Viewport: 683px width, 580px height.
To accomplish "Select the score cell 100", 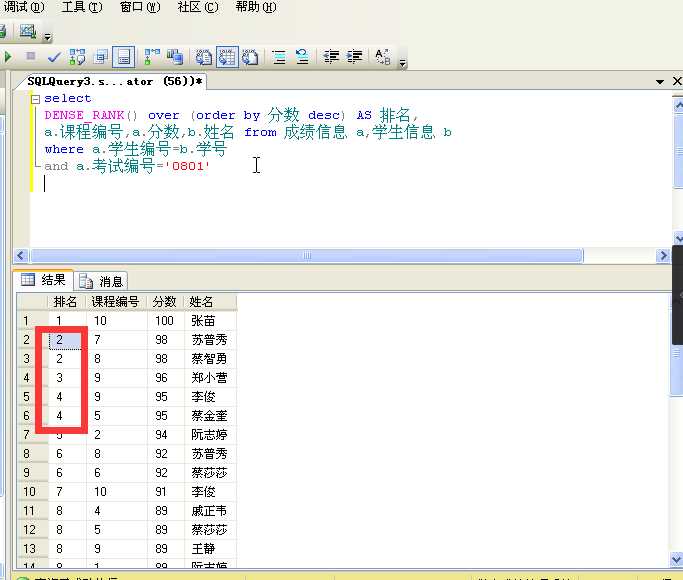I will click(x=166, y=321).
